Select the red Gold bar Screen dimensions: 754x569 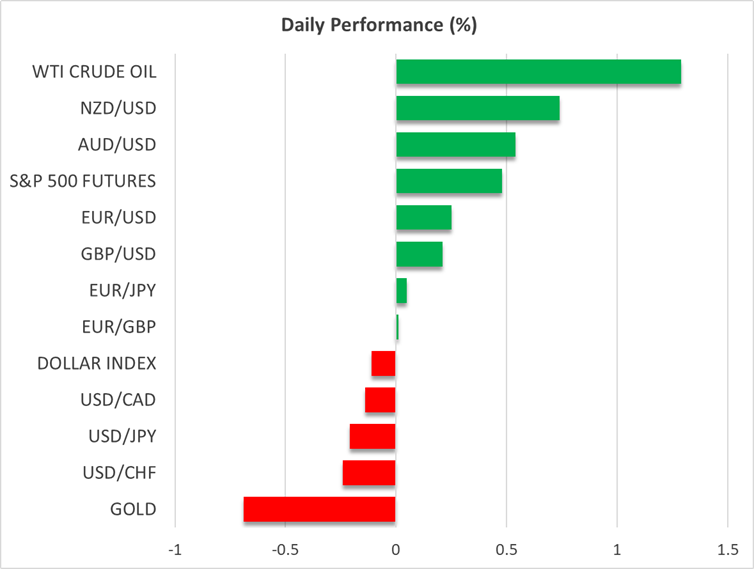pos(319,509)
